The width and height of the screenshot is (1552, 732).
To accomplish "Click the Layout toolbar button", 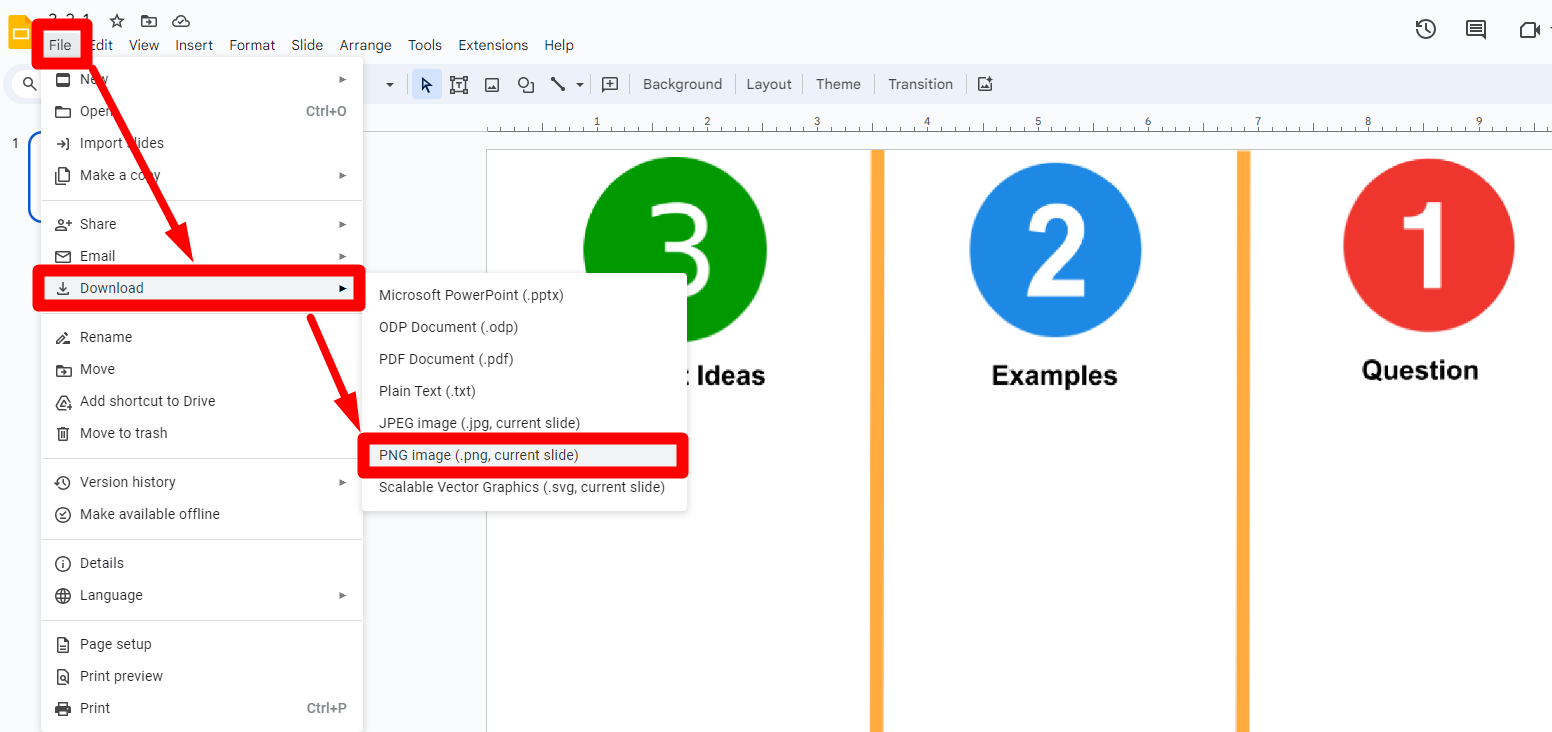I will (x=769, y=84).
